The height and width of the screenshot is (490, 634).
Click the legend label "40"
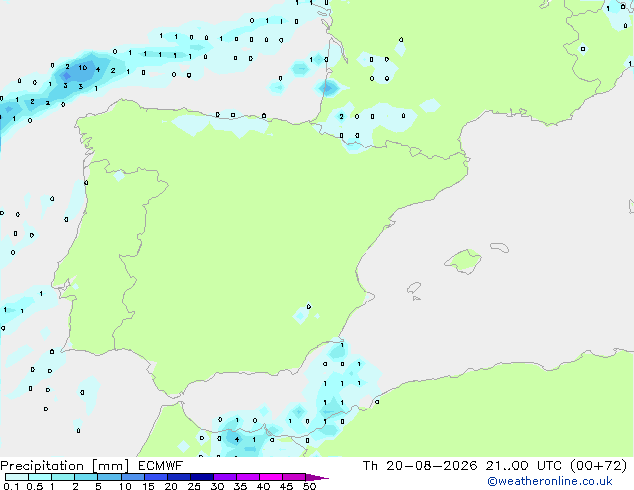pyautogui.click(x=263, y=486)
